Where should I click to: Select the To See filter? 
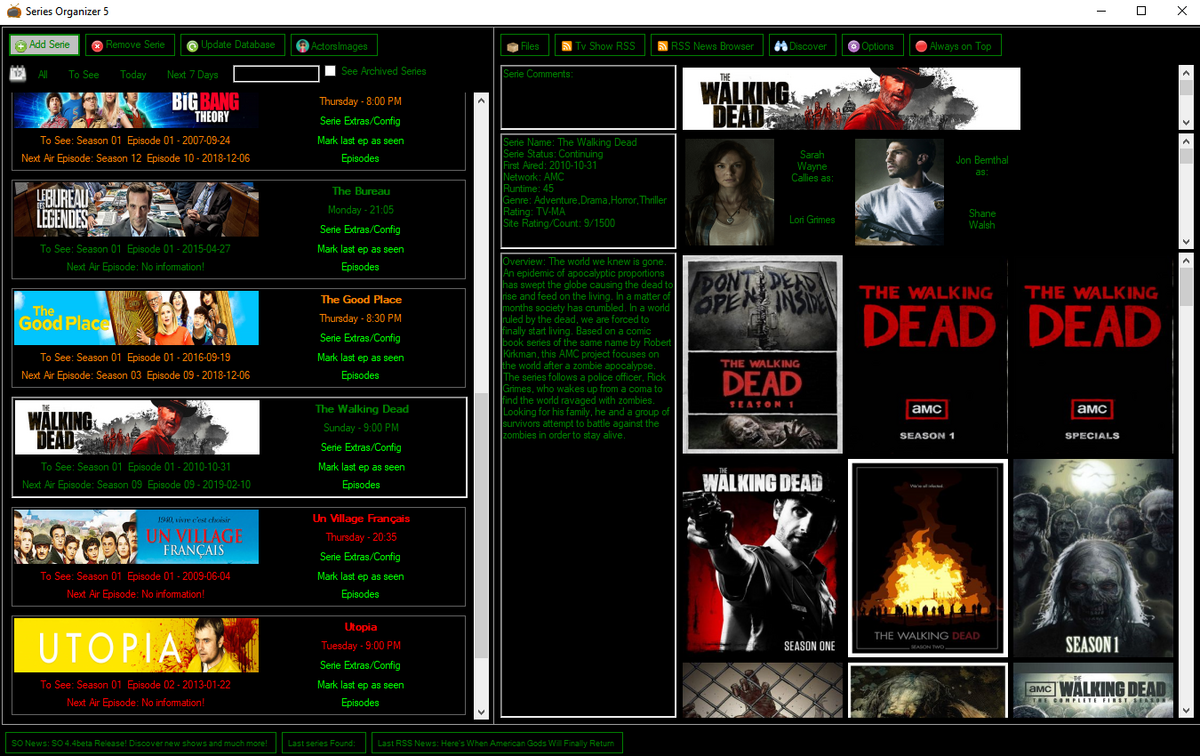(x=84, y=74)
